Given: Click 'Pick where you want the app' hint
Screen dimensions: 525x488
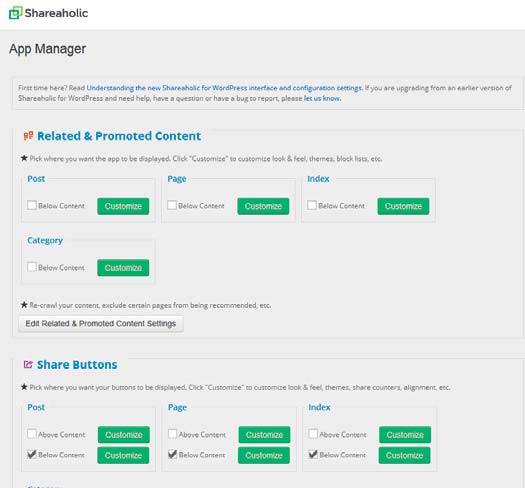Looking at the screenshot, I should (206, 159).
